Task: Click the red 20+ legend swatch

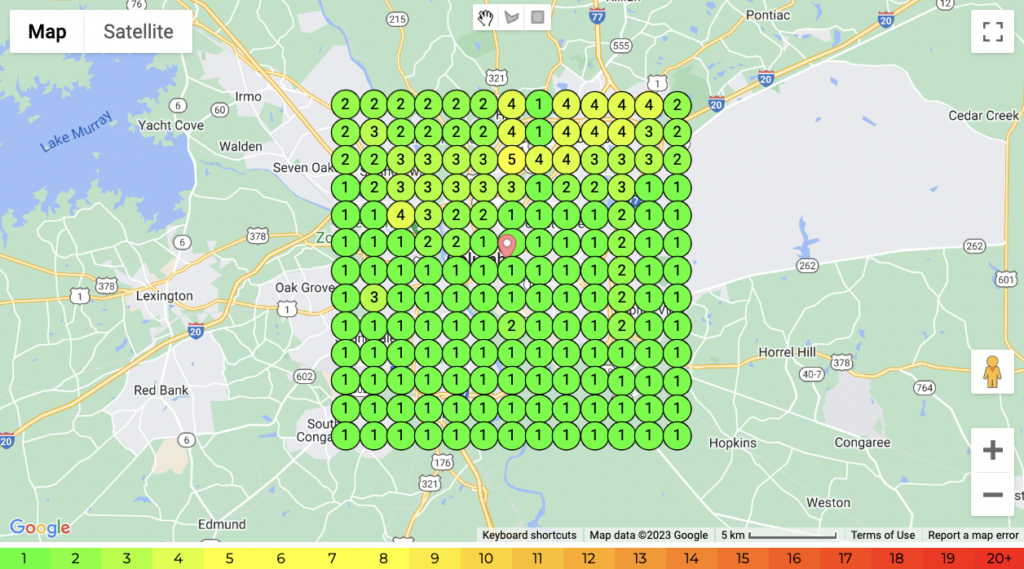Action: coord(999,558)
